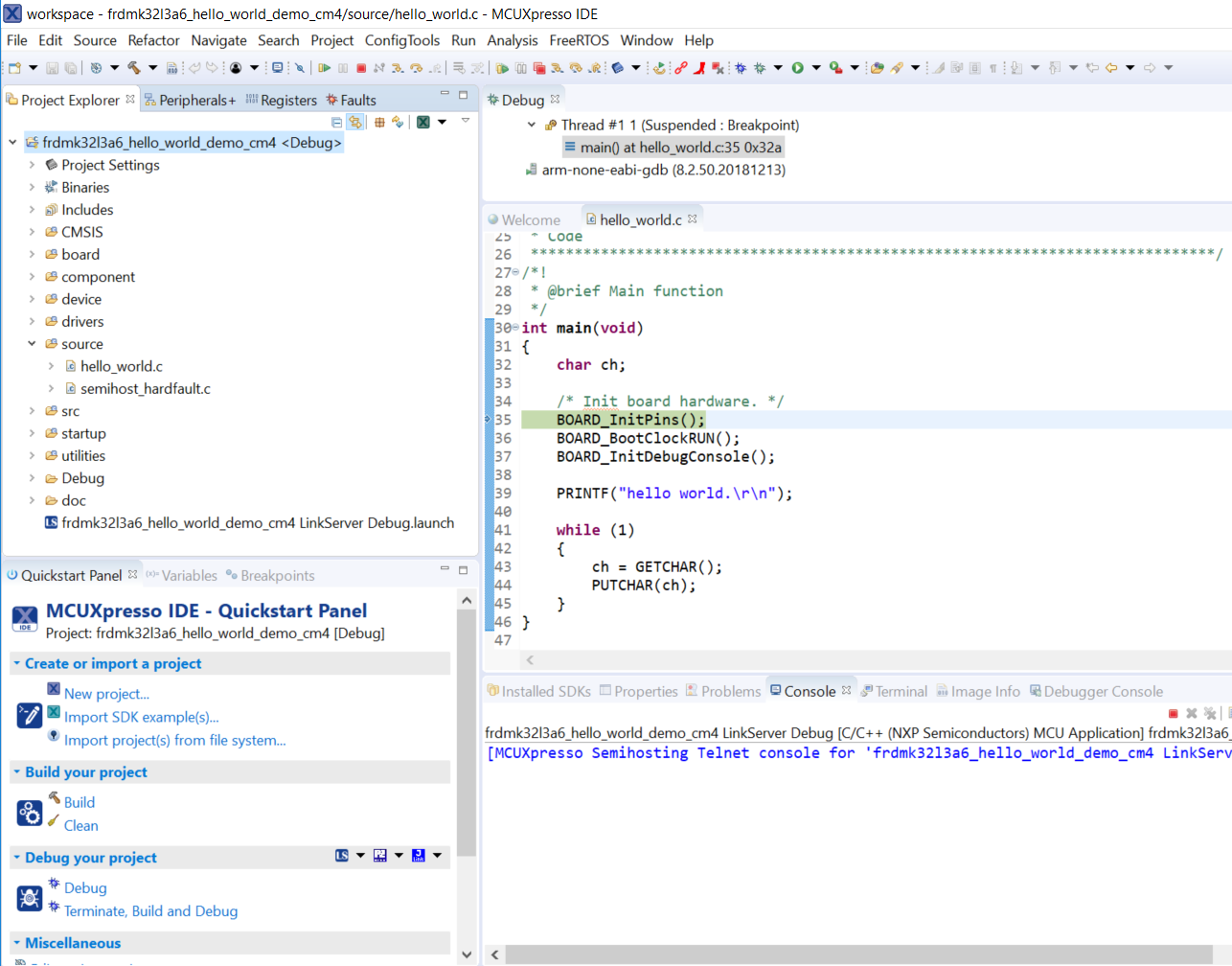Click Remove Launch X icon in Console toolbar
This screenshot has width=1232, height=966.
1192,713
